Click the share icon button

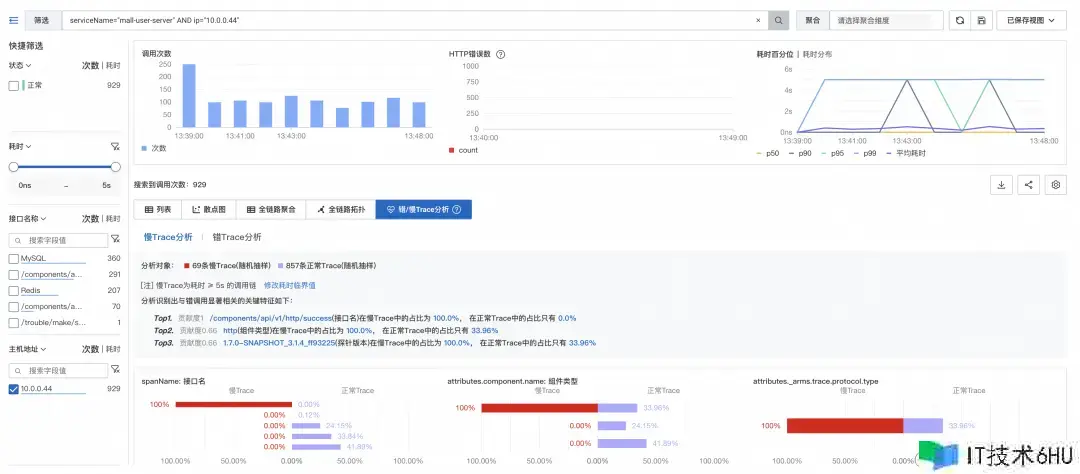1028,185
